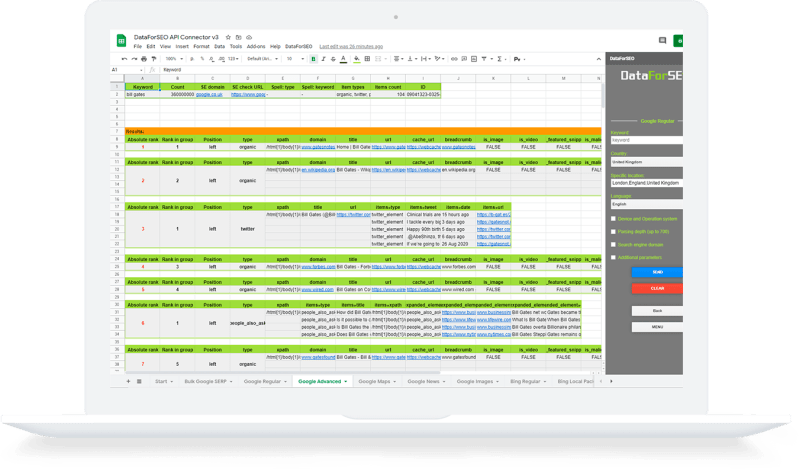
Task: Click the A1 name box
Action: click(x=127, y=70)
